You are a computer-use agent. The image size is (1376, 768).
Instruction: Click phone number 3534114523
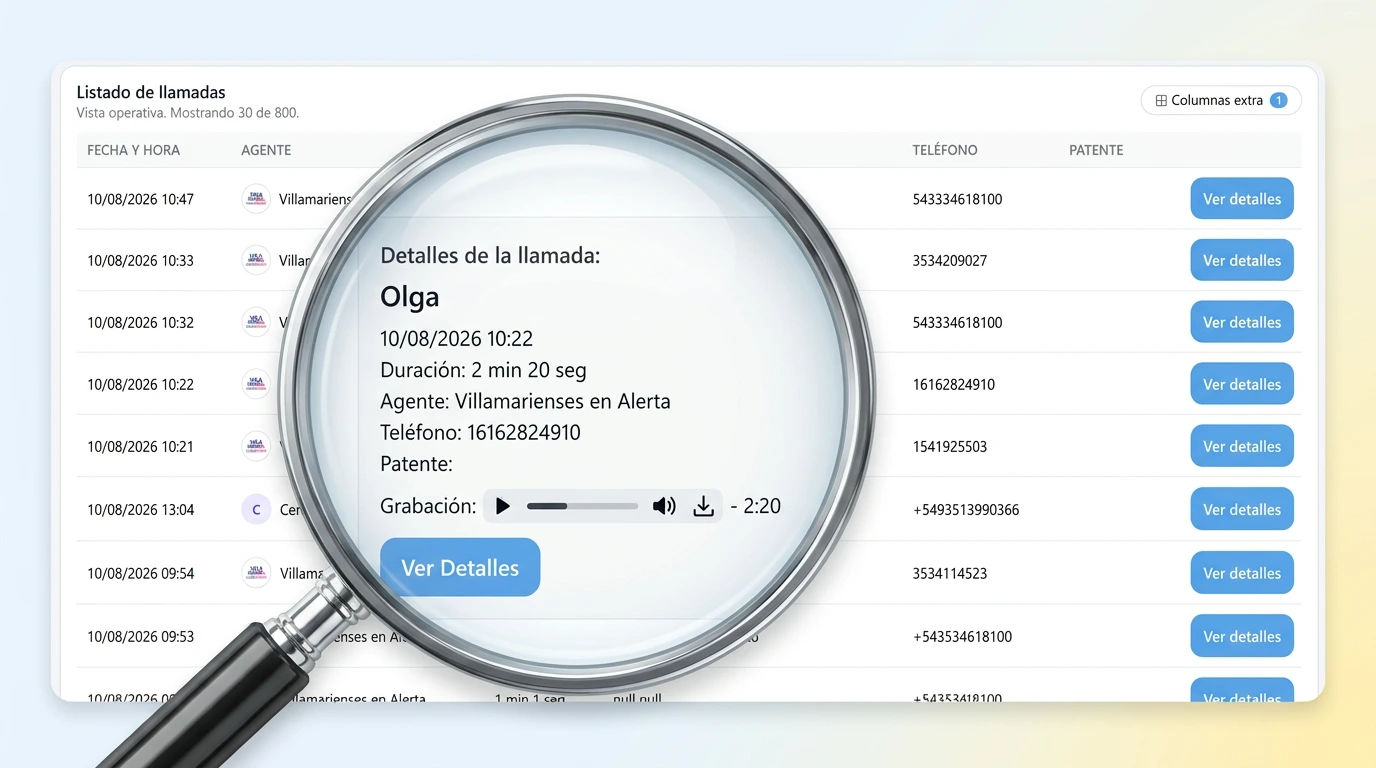tap(950, 573)
